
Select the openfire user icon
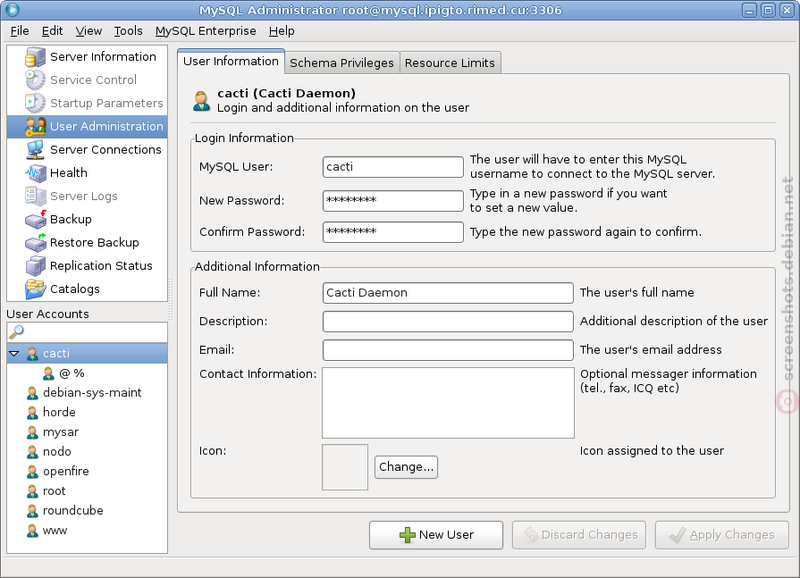coord(32,471)
